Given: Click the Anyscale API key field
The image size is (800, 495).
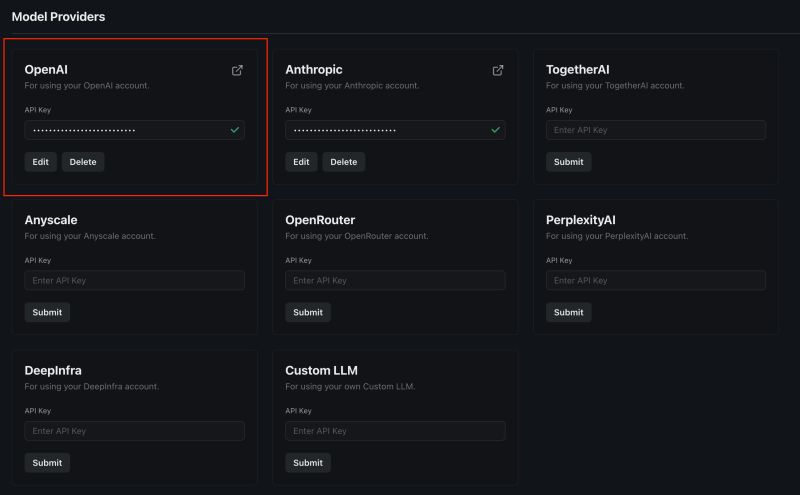Looking at the screenshot, I should [135, 281].
